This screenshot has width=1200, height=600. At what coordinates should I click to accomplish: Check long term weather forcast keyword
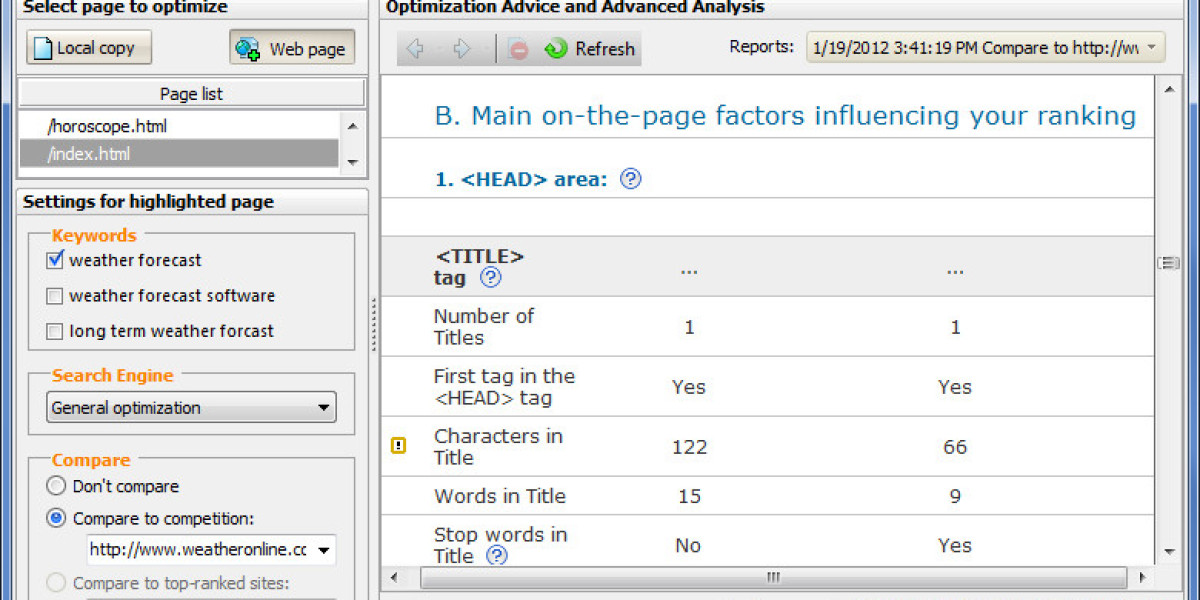coord(55,331)
